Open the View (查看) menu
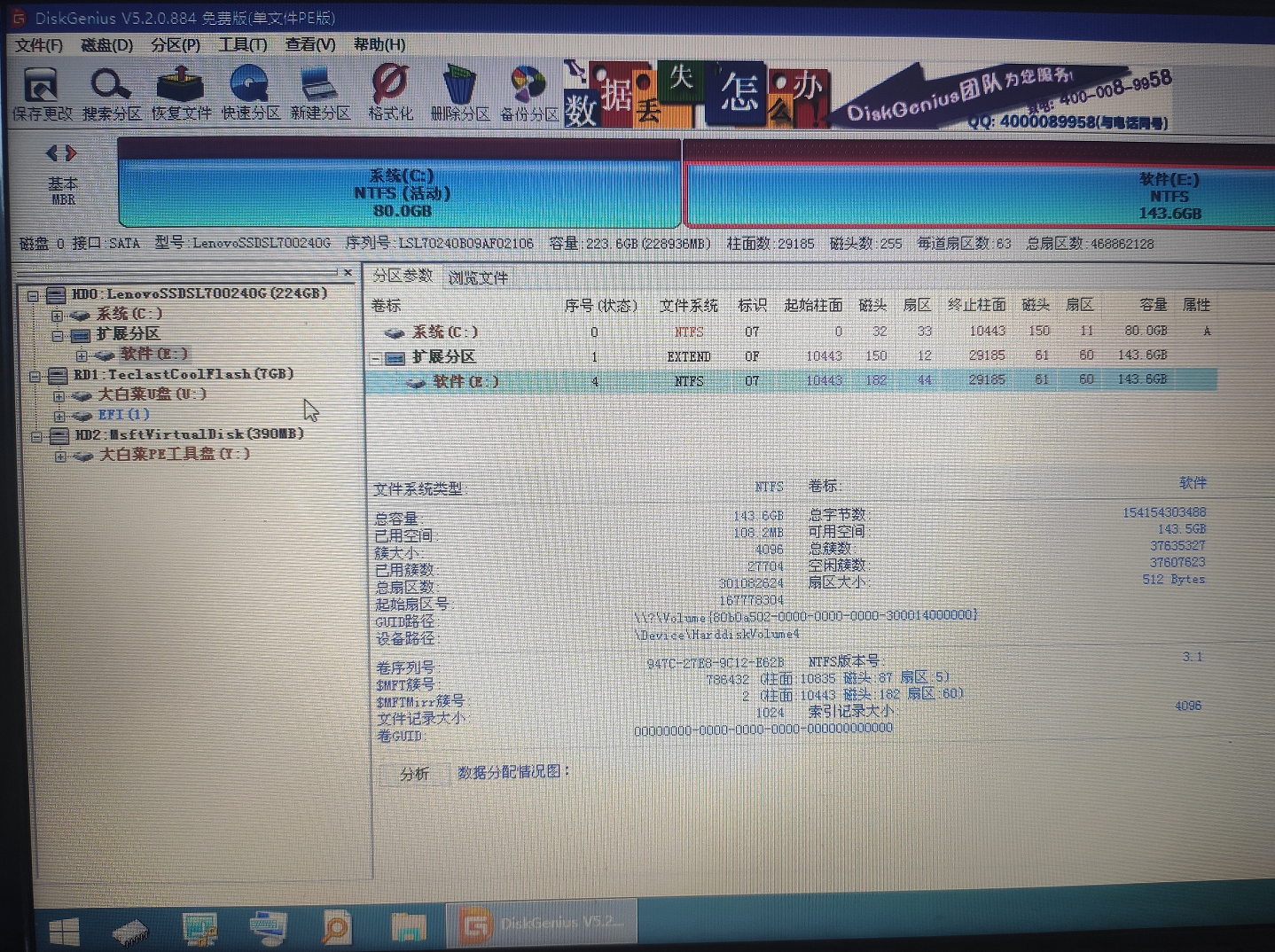 pos(309,44)
